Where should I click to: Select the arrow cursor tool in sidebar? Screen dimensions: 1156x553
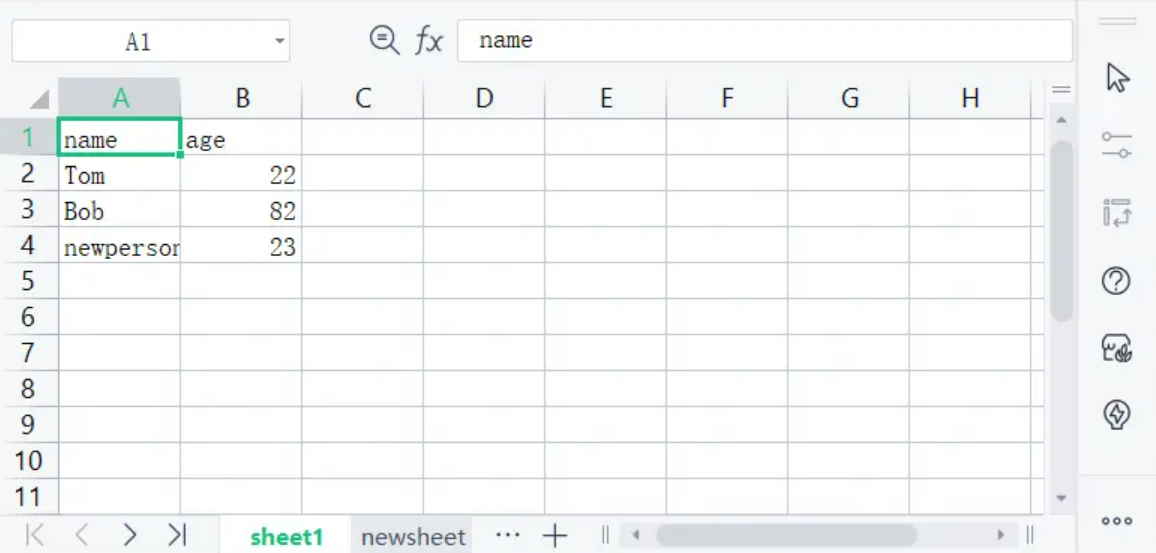coord(1117,77)
